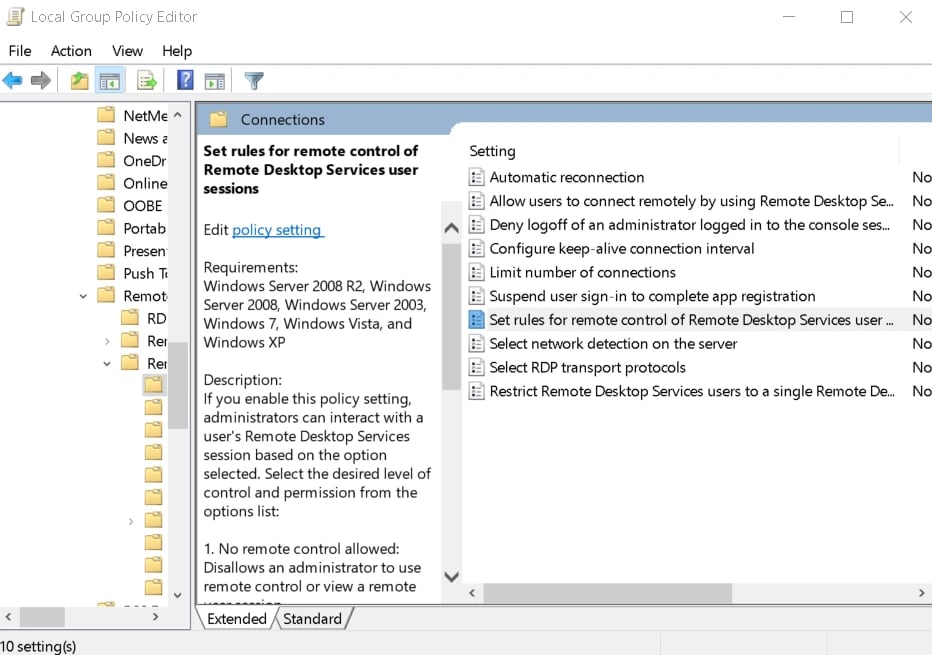Click the Export List toolbar icon

147,81
